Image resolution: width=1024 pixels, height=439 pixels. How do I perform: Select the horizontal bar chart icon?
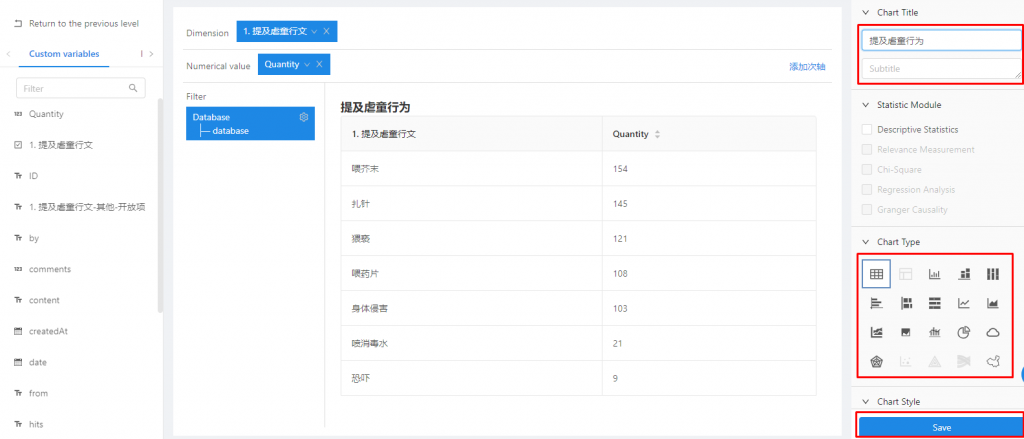pyautogui.click(x=876, y=303)
